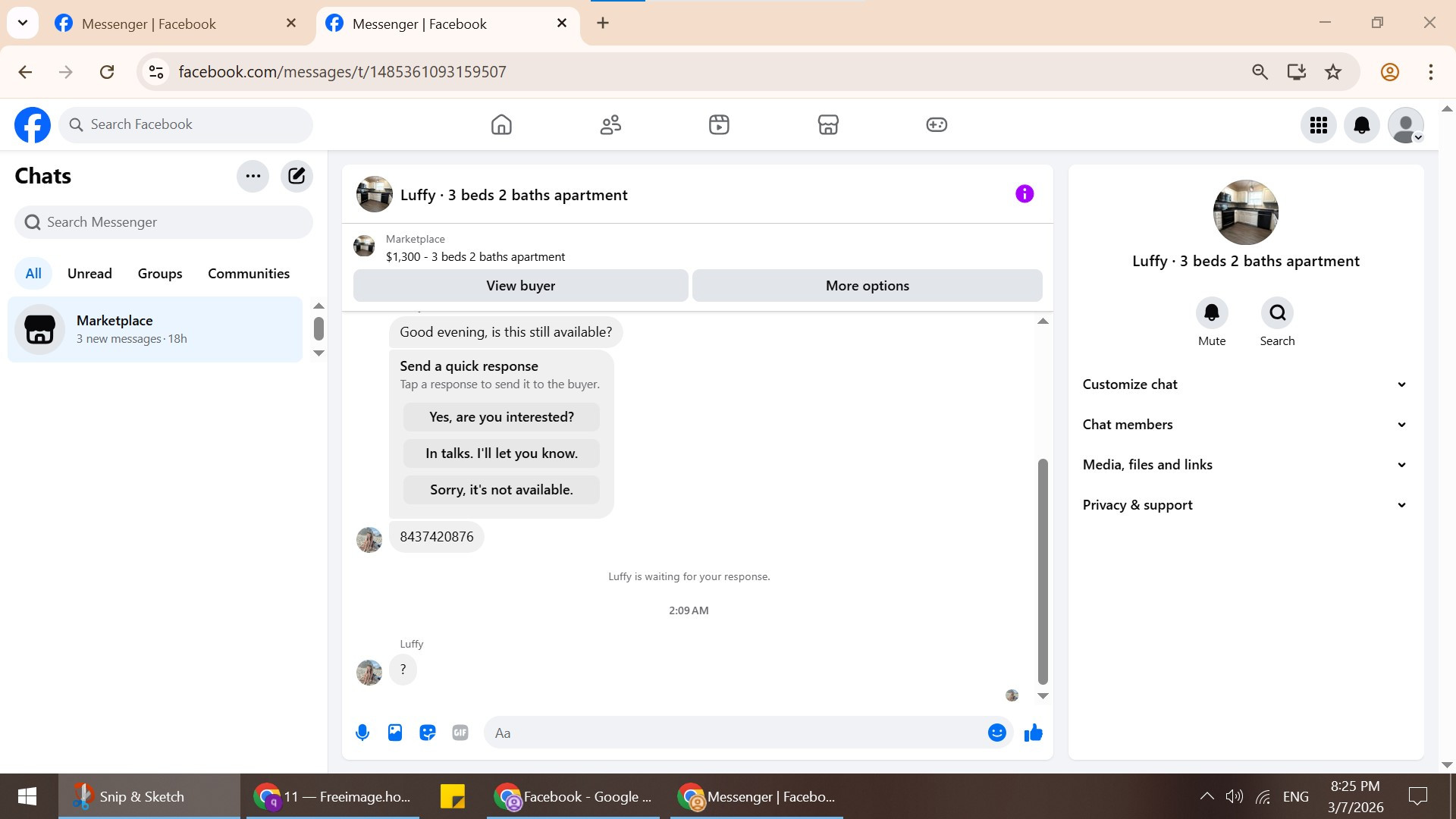Select the All chats filter
The width and height of the screenshot is (1456, 819).
[x=33, y=274]
